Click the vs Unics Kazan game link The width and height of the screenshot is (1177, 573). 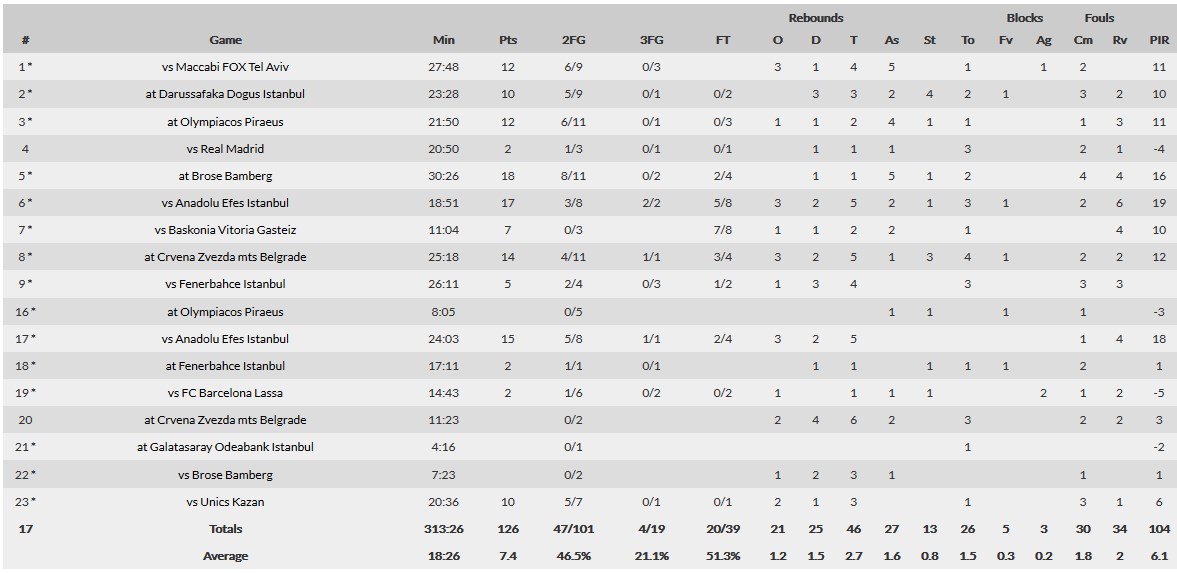[x=225, y=502]
